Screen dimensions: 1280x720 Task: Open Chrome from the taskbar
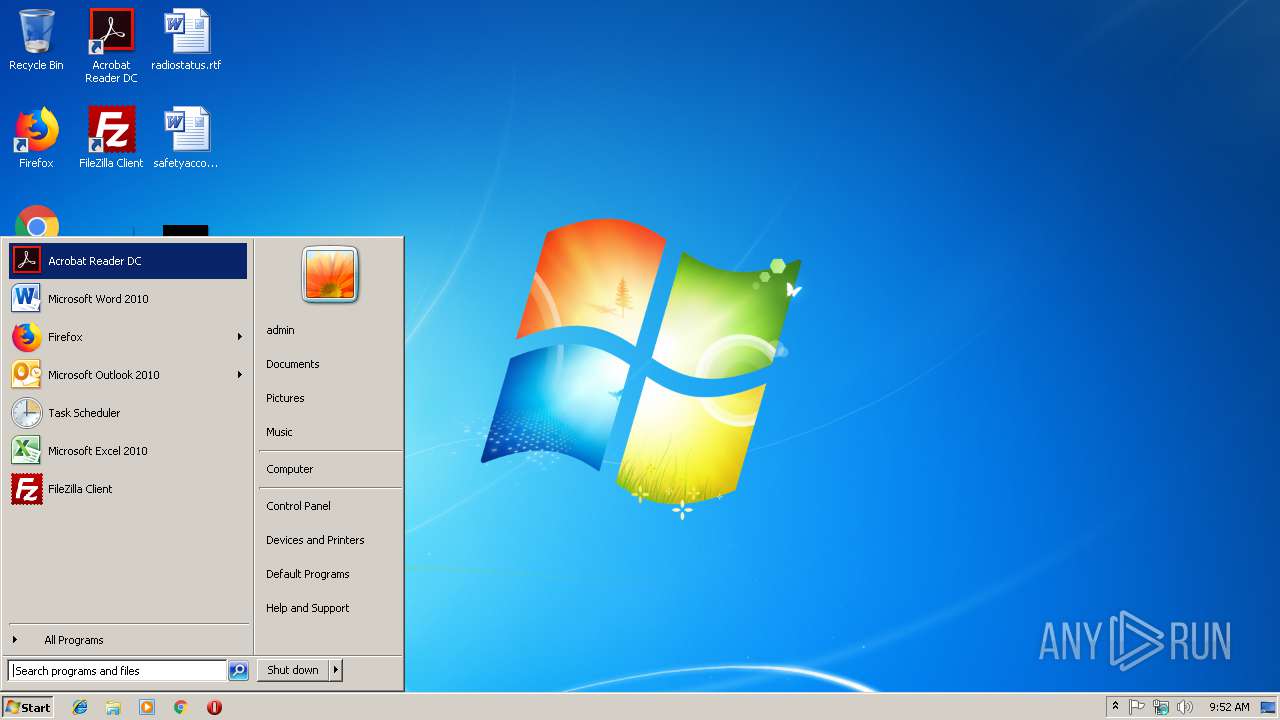181,707
